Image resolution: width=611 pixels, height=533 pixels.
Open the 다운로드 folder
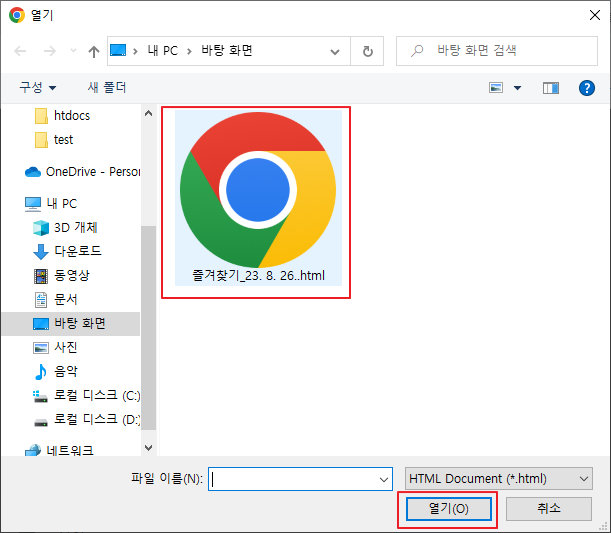coord(78,251)
